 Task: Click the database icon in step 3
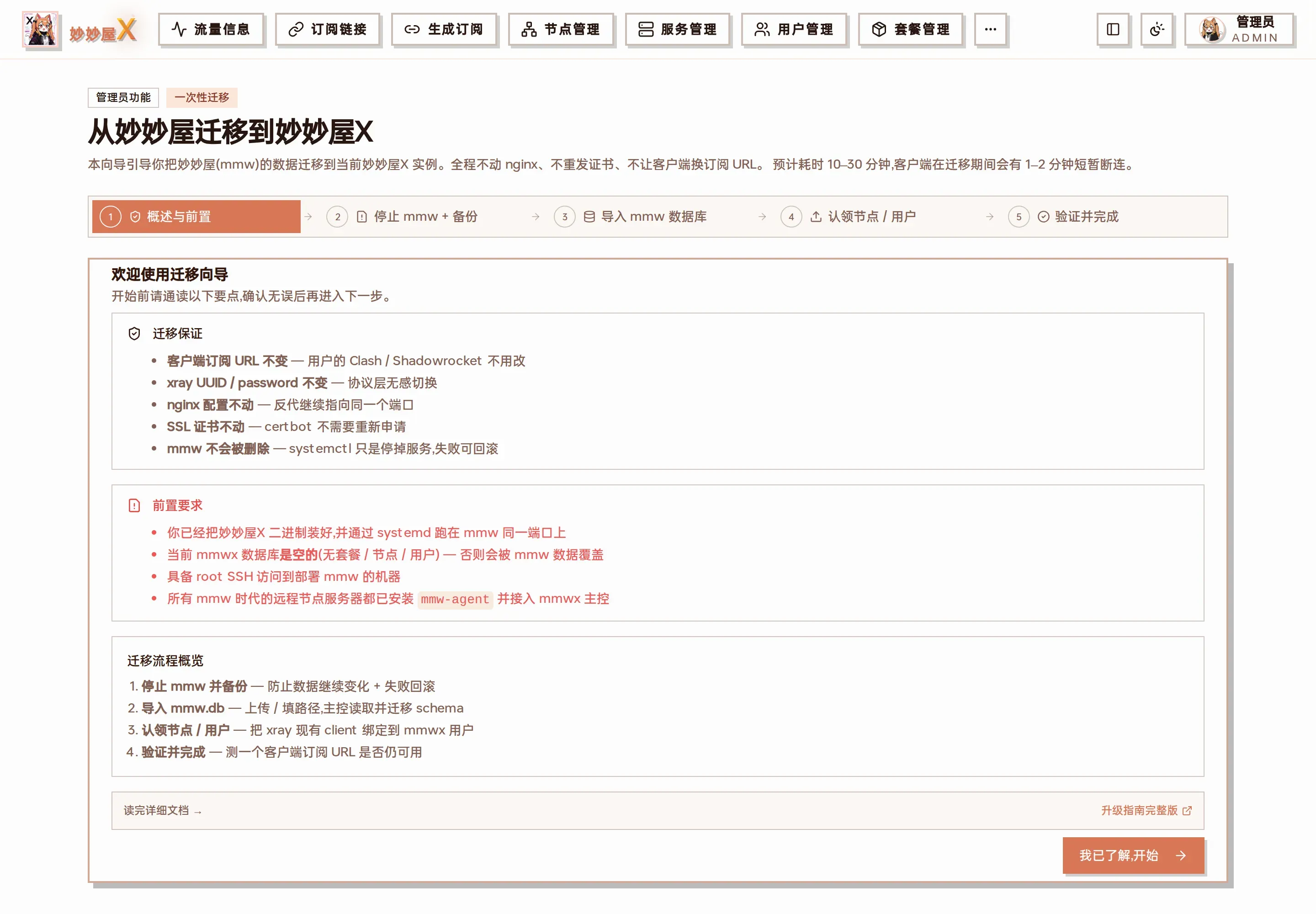(589, 217)
